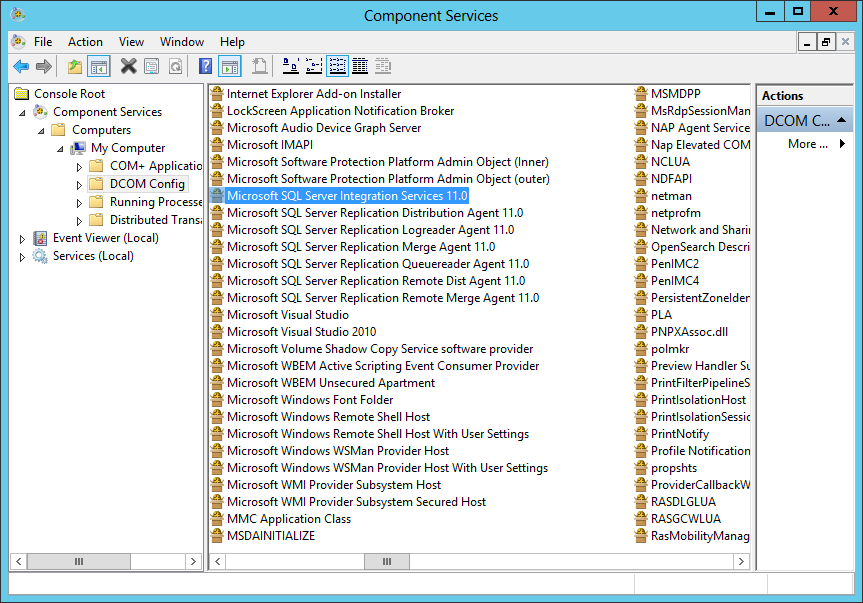This screenshot has width=863, height=603.
Task: Click the Back arrow toolbar icon
Action: [x=21, y=67]
